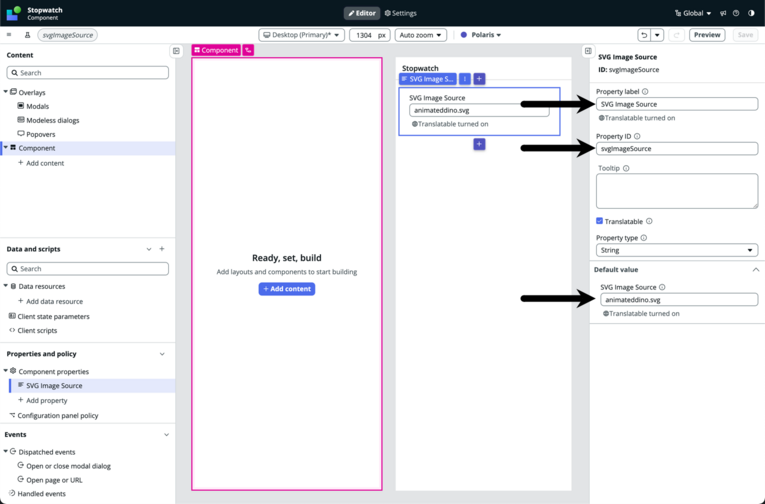
Task: Add item with Data and scripts plus
Action: click(x=162, y=249)
